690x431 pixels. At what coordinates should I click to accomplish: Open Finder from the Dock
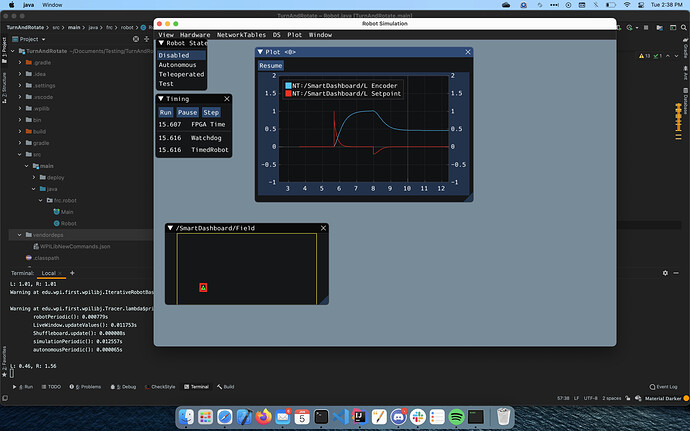[x=186, y=416]
